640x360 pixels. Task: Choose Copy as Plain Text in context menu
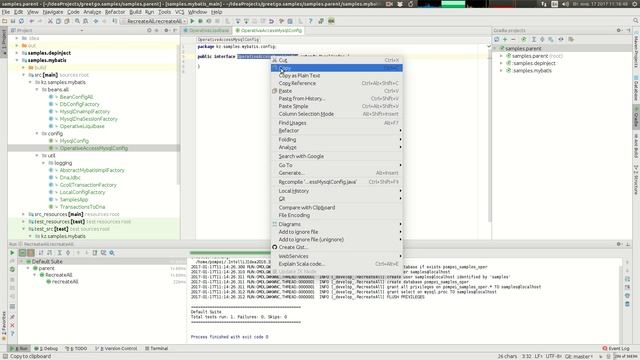point(337,76)
